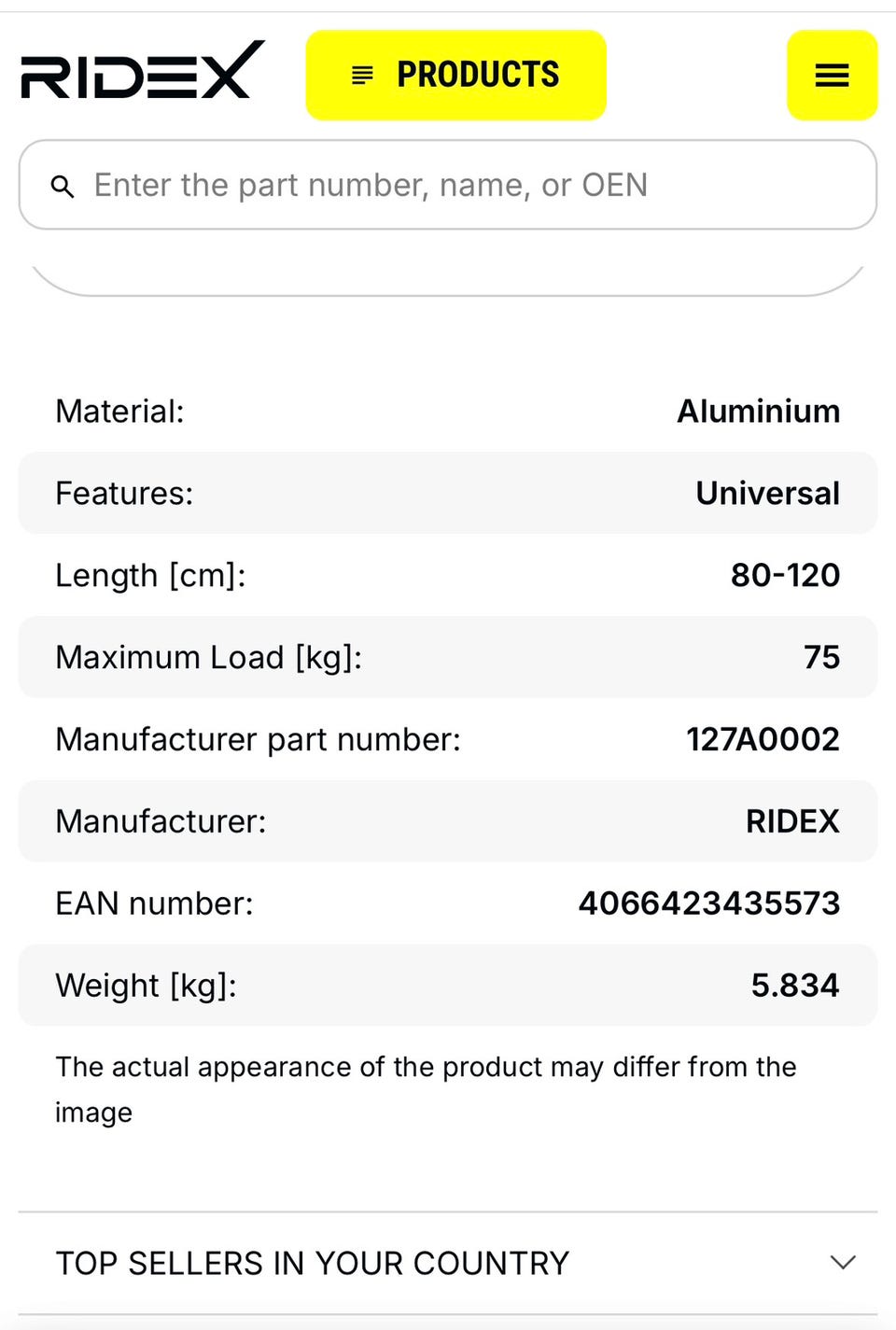Screen dimensions: 896x1330
Task: Click the EAN number label
Action: point(154,903)
